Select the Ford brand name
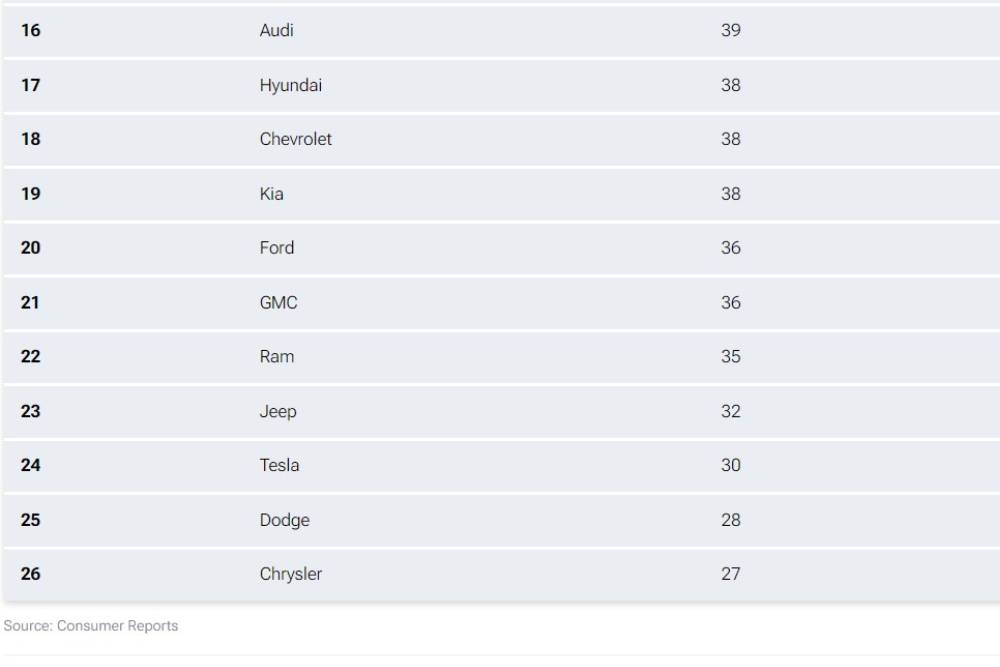 [x=277, y=248]
